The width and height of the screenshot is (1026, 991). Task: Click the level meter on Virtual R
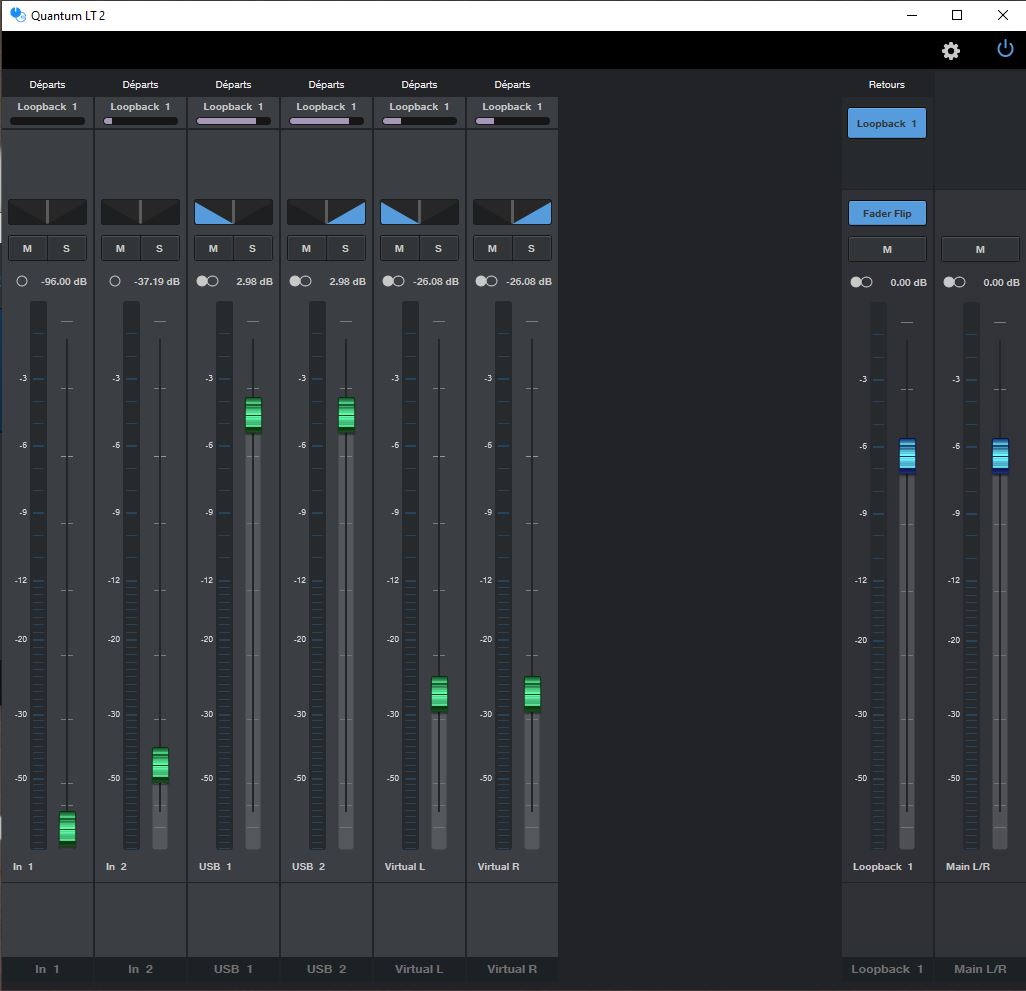pyautogui.click(x=503, y=580)
